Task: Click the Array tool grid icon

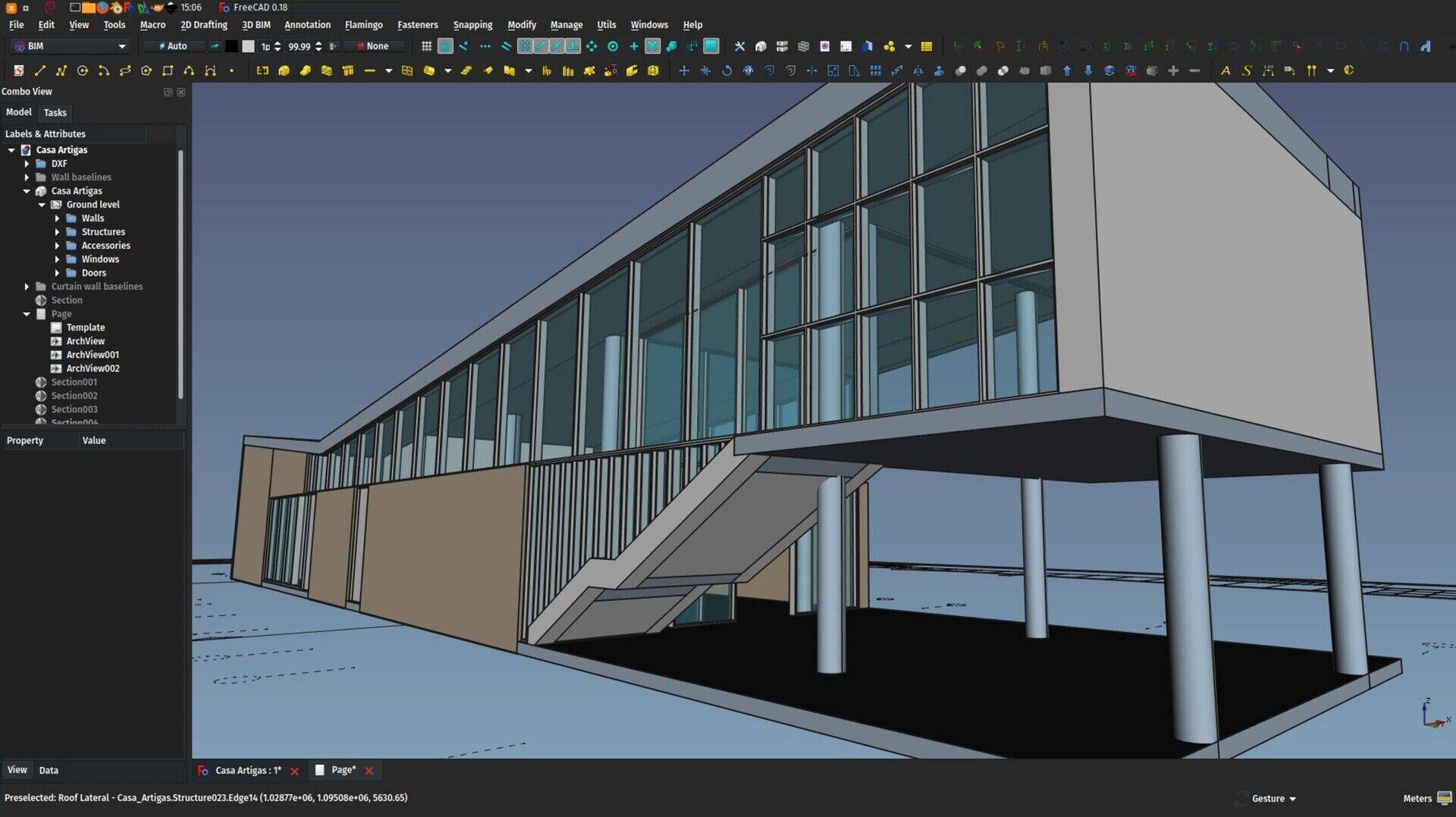Action: click(875, 70)
